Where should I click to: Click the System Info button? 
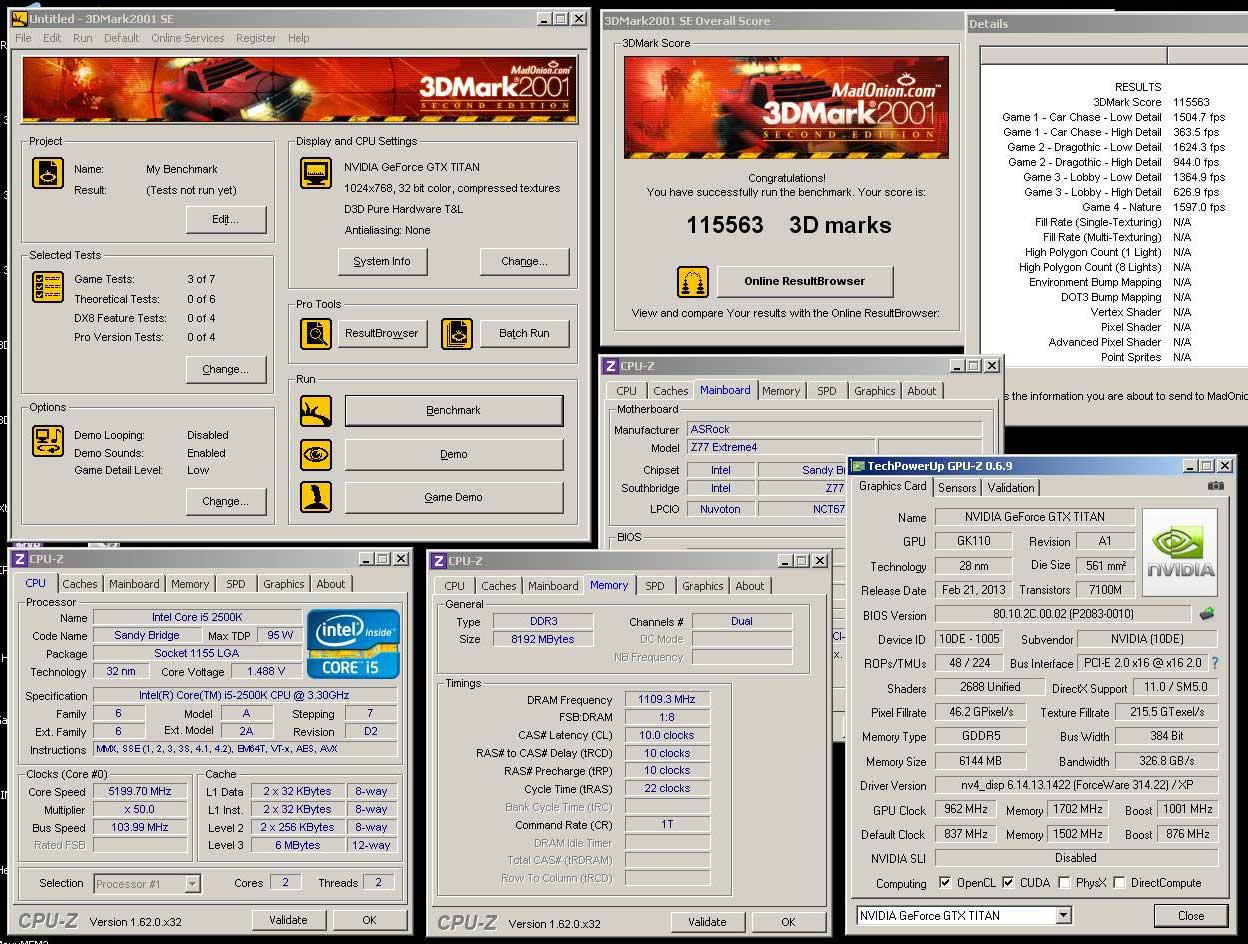point(382,261)
